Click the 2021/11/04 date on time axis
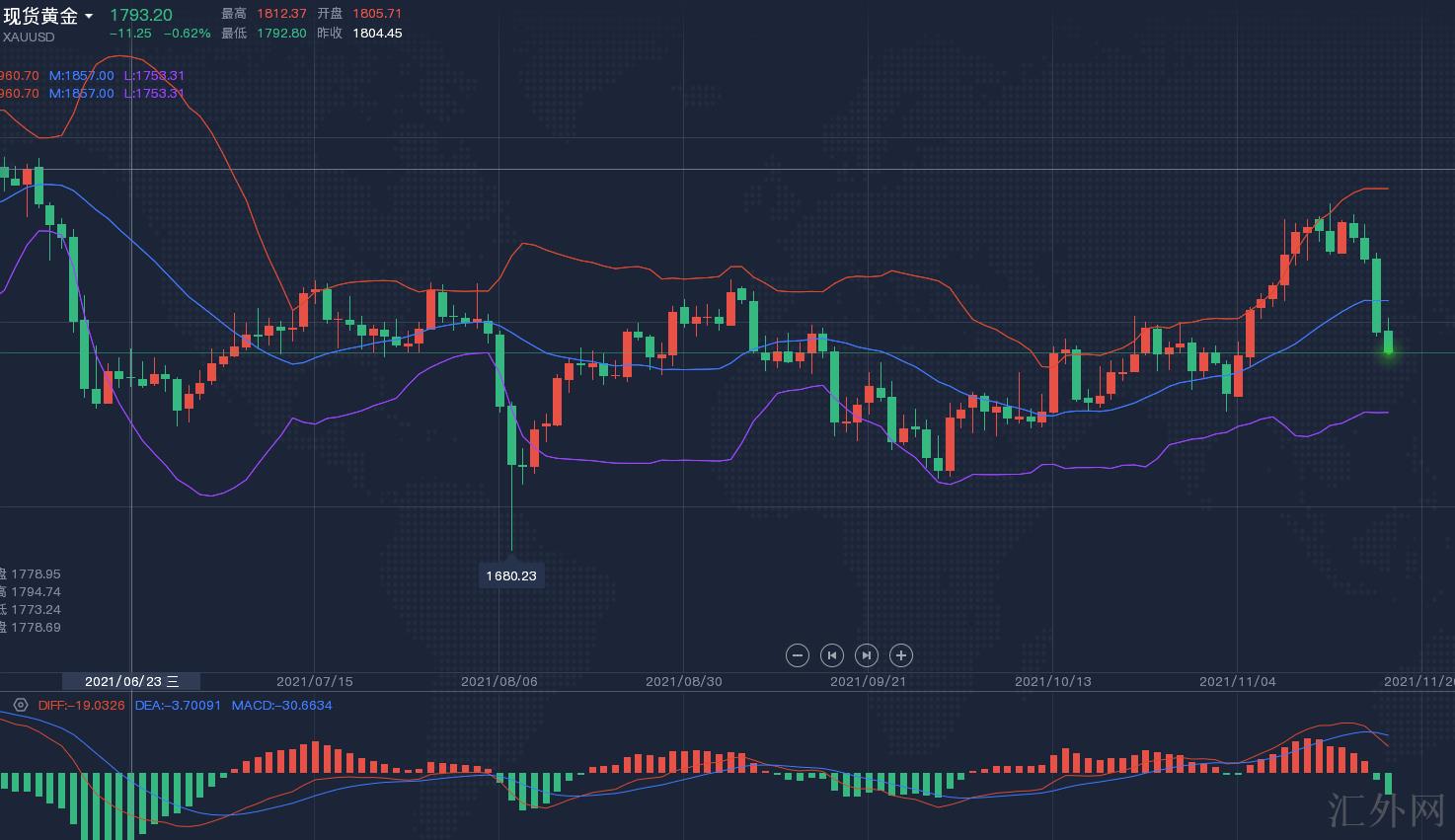This screenshot has height=840, width=1455. pyautogui.click(x=1237, y=681)
